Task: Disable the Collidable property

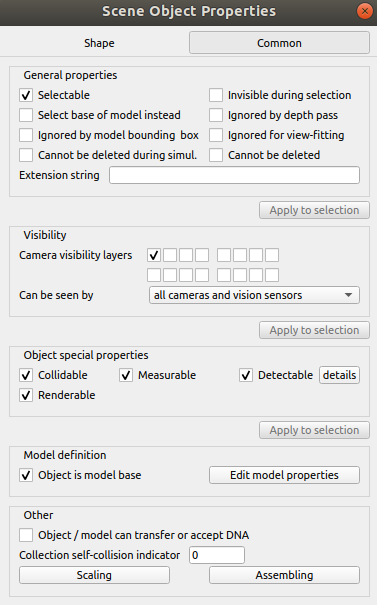Action: click(26, 375)
